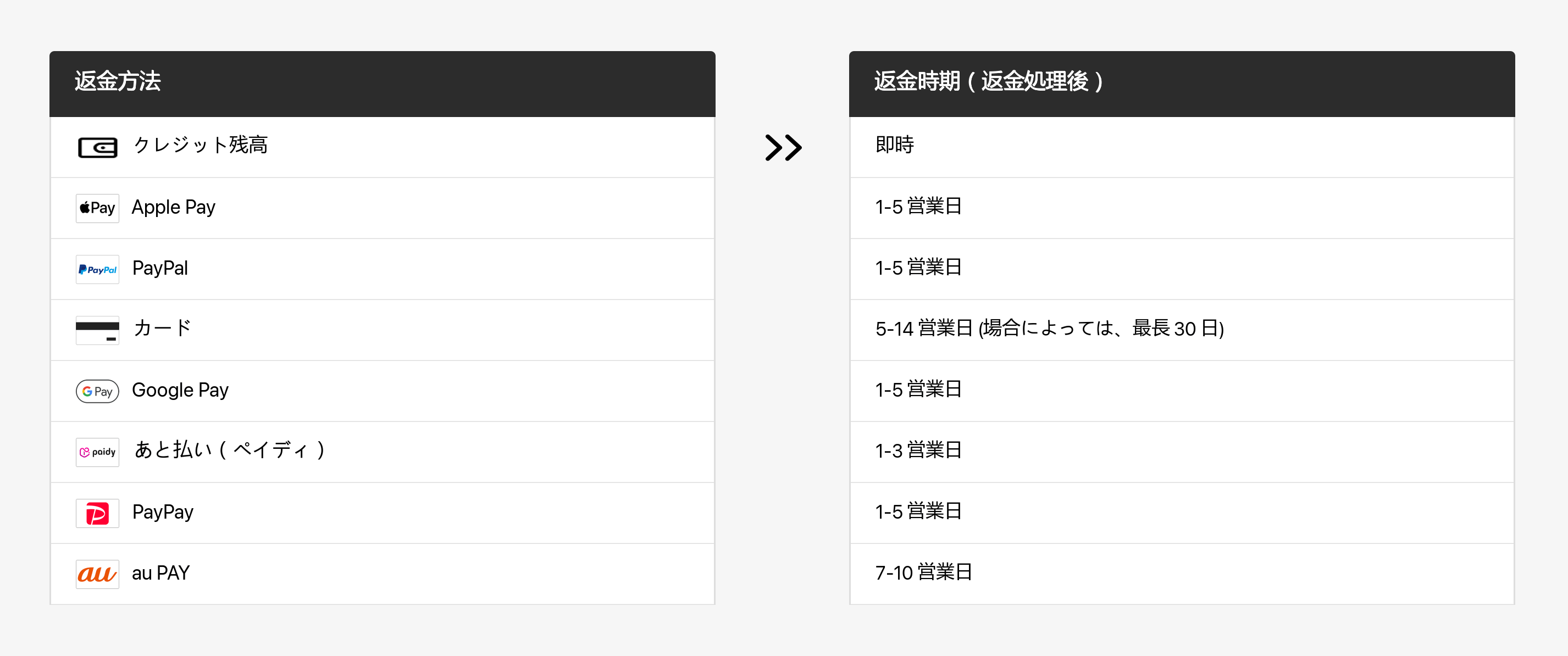The width and height of the screenshot is (1568, 656).
Task: Click the 1-3 営業日 timing cell
Action: pos(918,451)
